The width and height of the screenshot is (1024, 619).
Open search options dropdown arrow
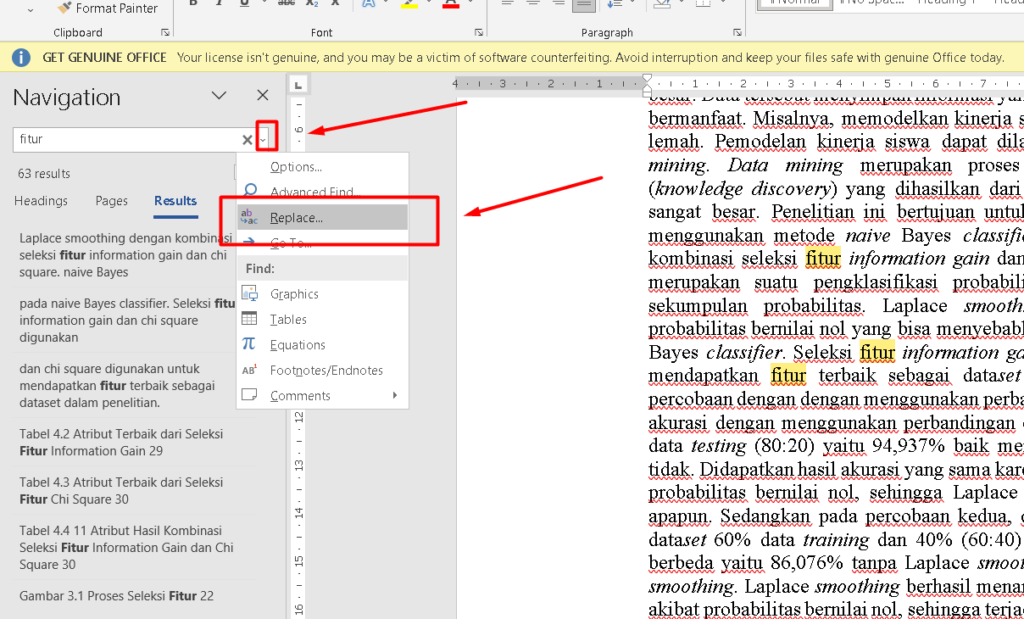(263, 140)
